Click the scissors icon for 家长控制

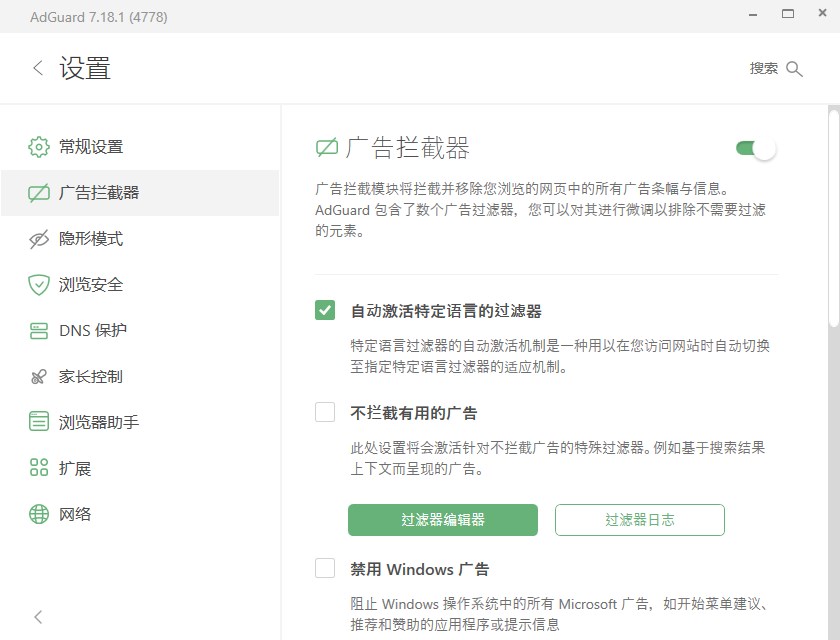click(39, 377)
